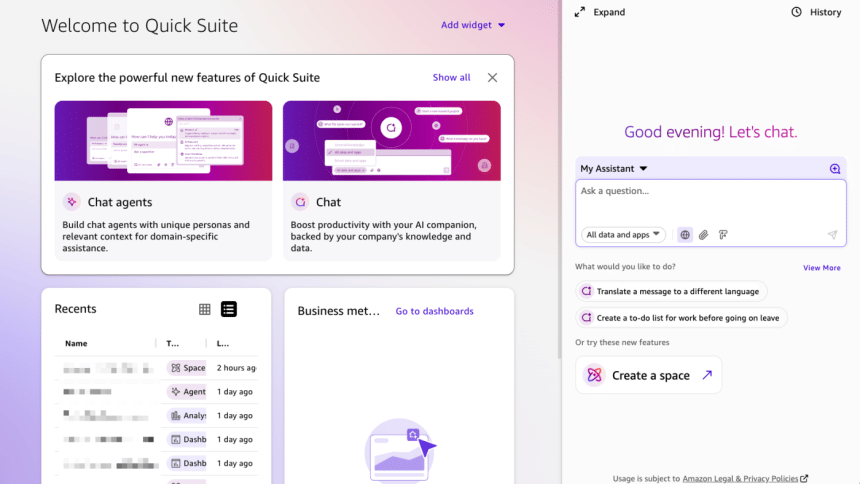Click the flows icon in chat input
860x484 pixels.
723,235
